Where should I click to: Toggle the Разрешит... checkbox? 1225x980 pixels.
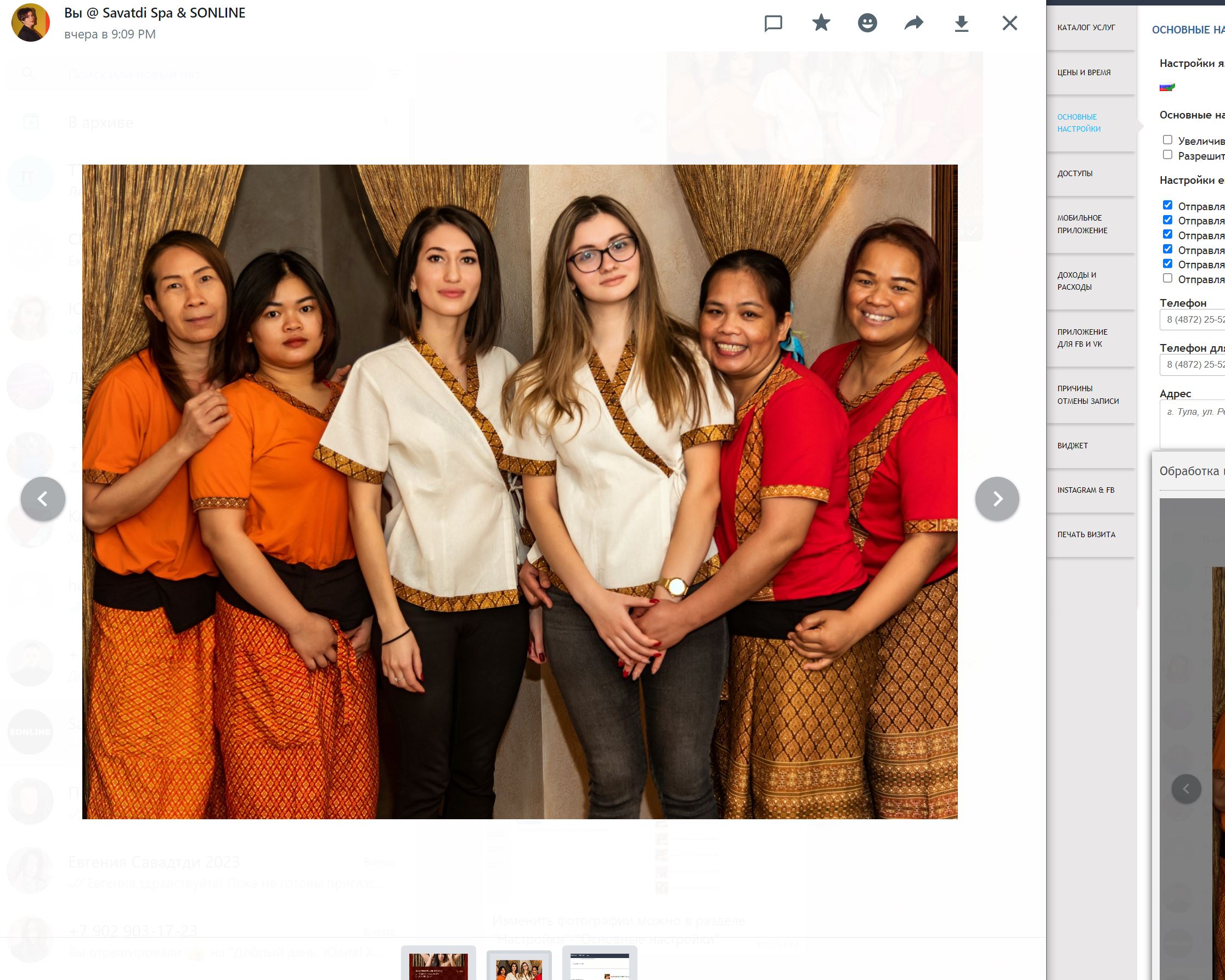click(1167, 155)
